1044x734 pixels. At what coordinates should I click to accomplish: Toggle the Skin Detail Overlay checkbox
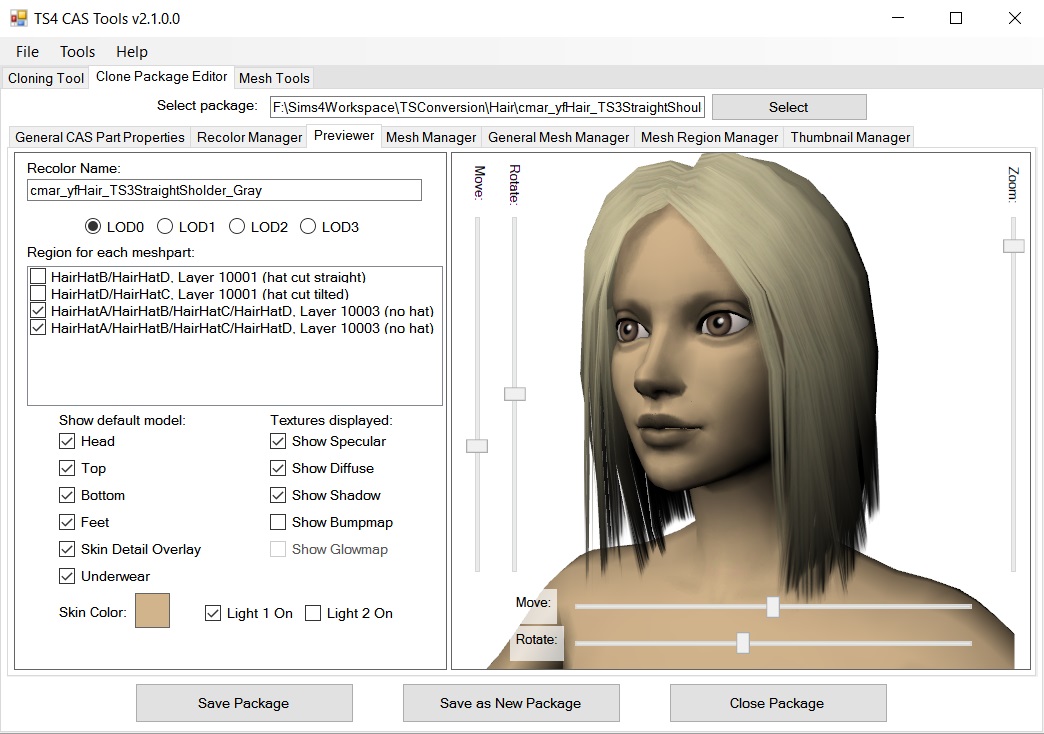coord(67,549)
